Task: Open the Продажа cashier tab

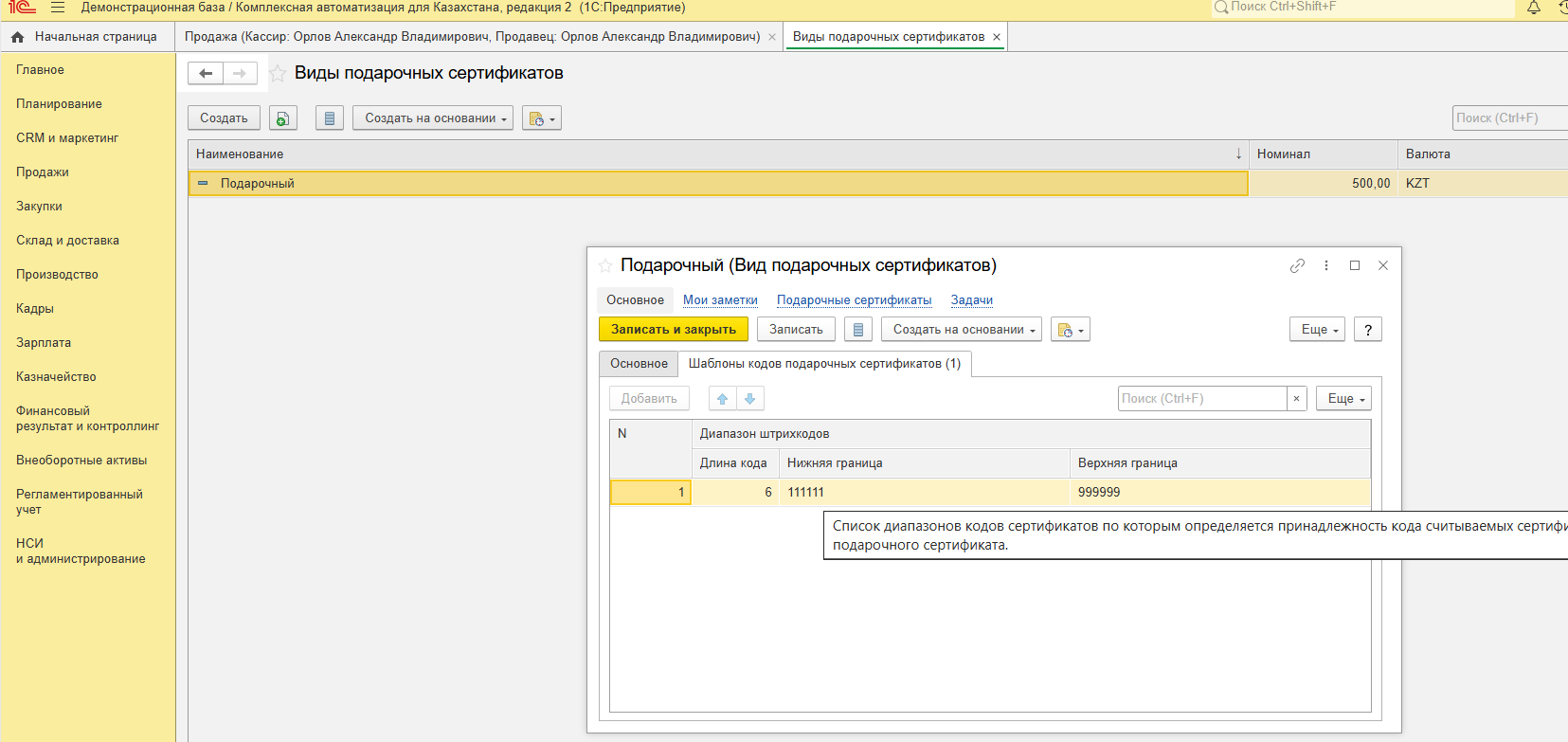Action: (x=472, y=37)
